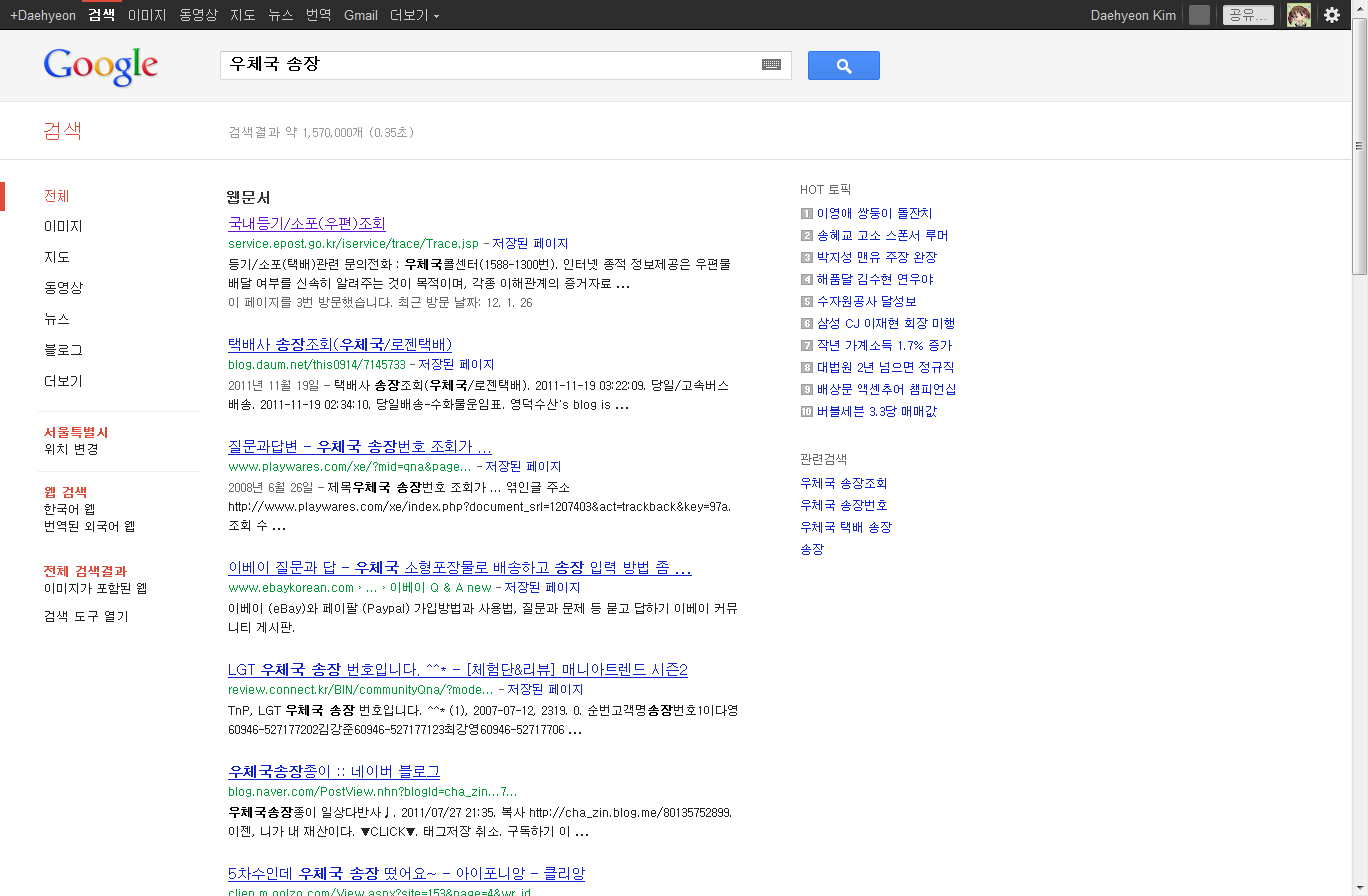This screenshot has height=896, width=1368.
Task: Open cached page for blog.daum.net result
Action: click(456, 365)
